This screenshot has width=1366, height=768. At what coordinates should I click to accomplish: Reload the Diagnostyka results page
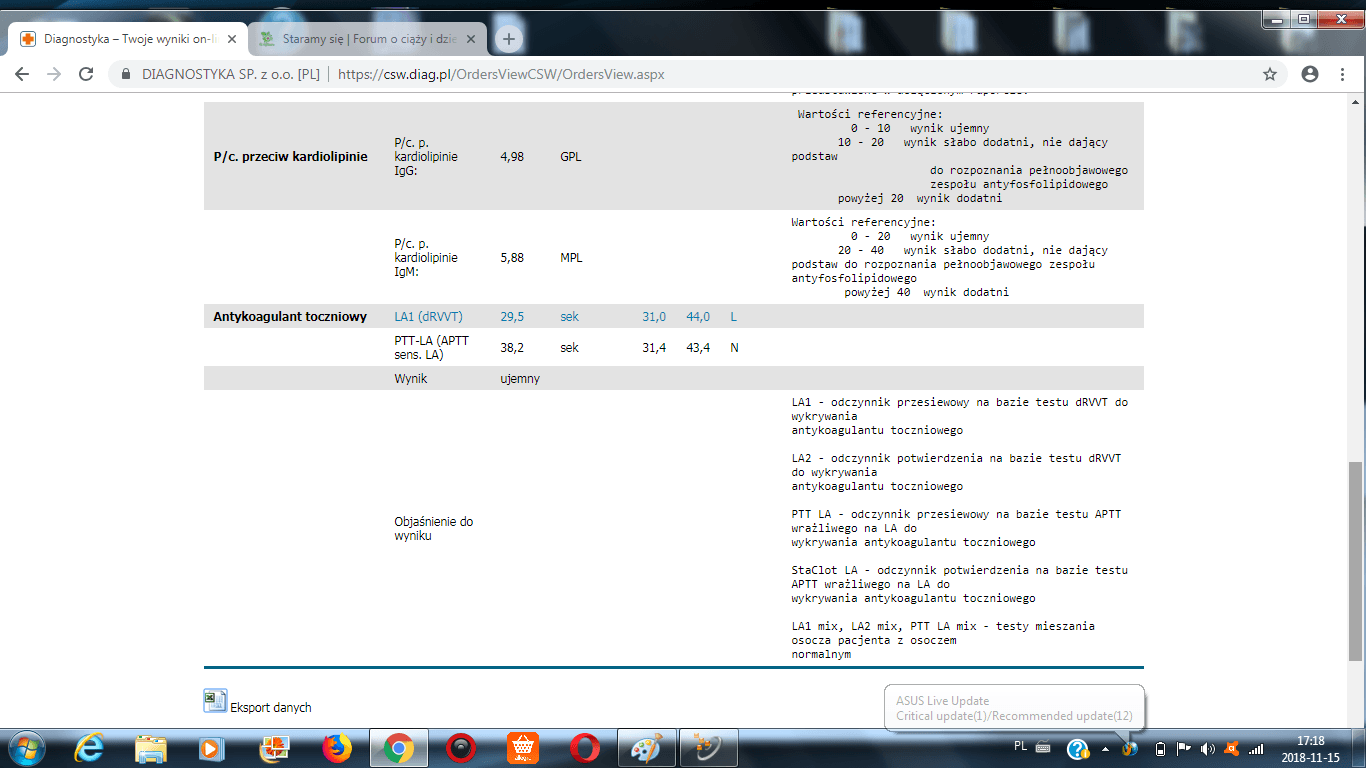pyautogui.click(x=86, y=74)
